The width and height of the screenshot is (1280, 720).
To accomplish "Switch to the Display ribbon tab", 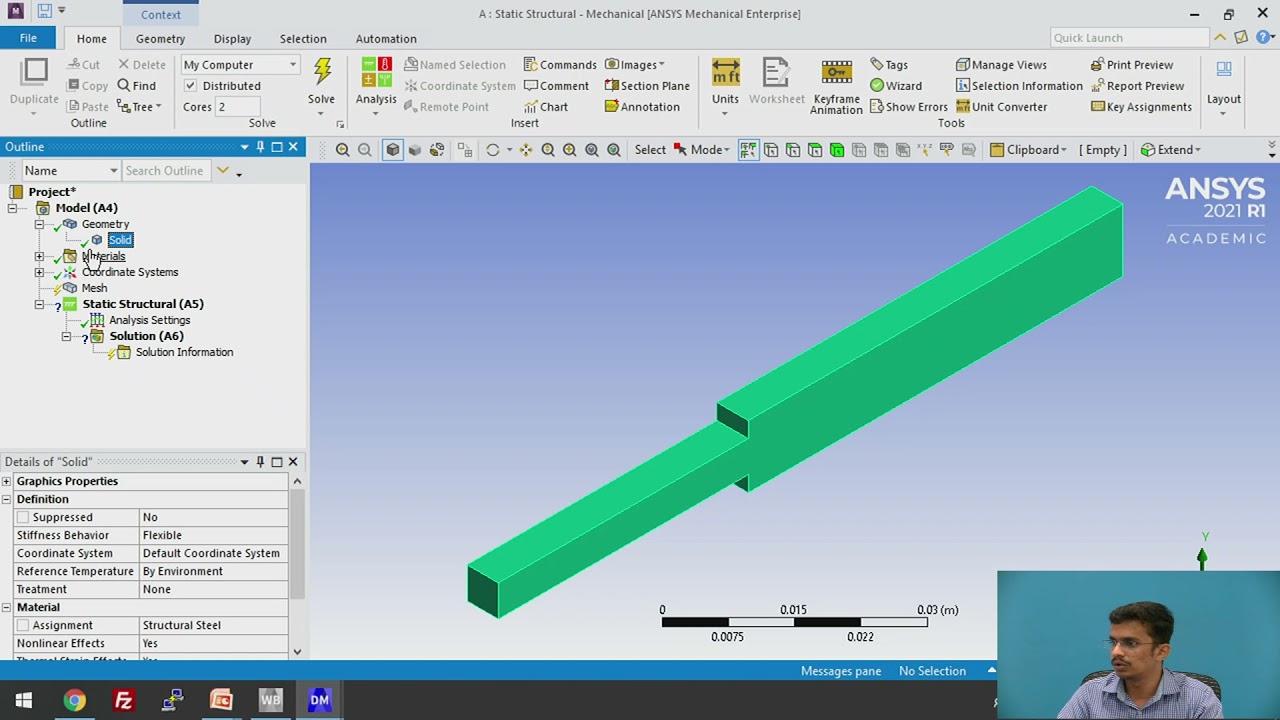I will click(x=232, y=39).
